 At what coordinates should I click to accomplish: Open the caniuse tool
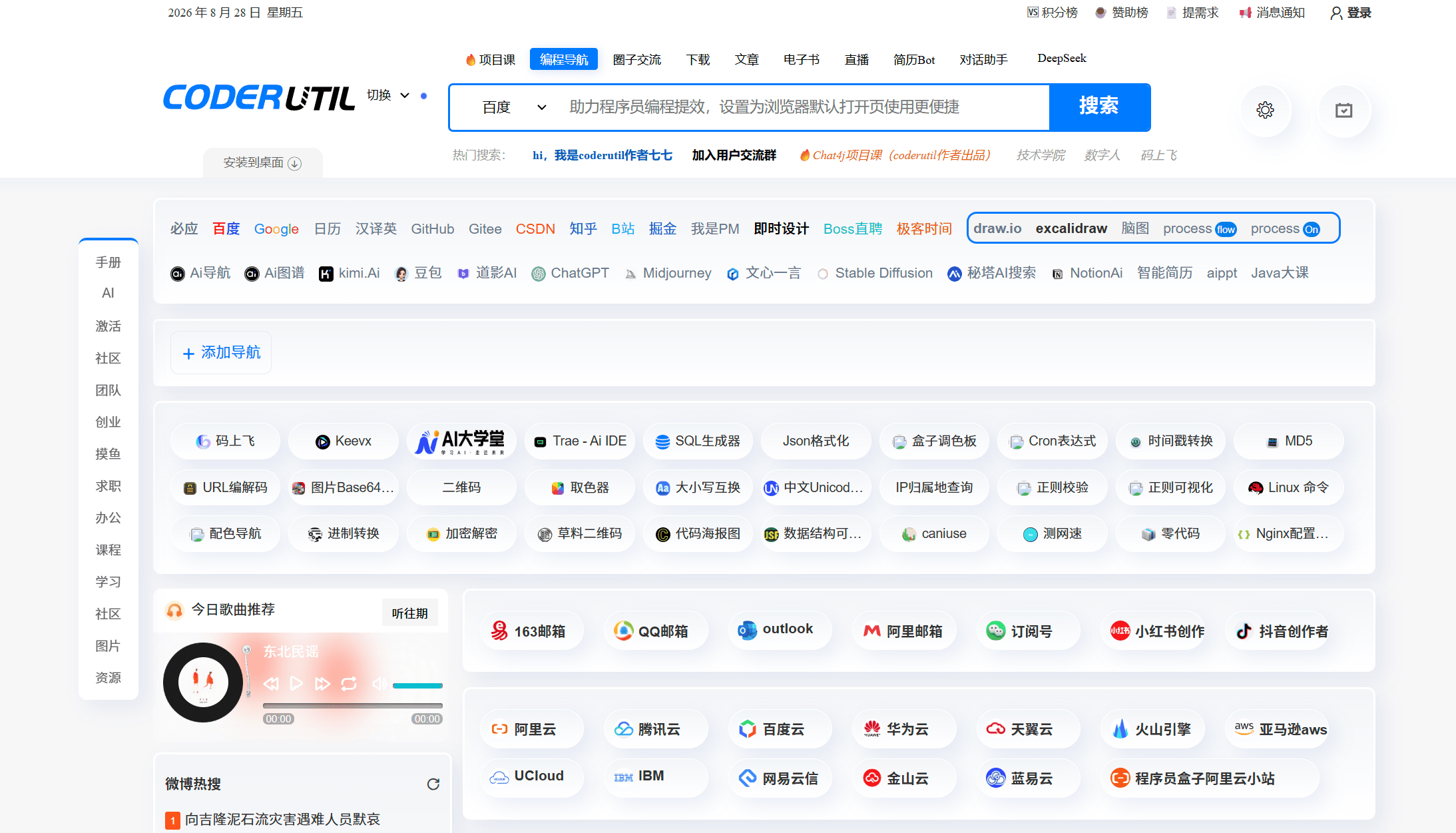click(x=934, y=533)
